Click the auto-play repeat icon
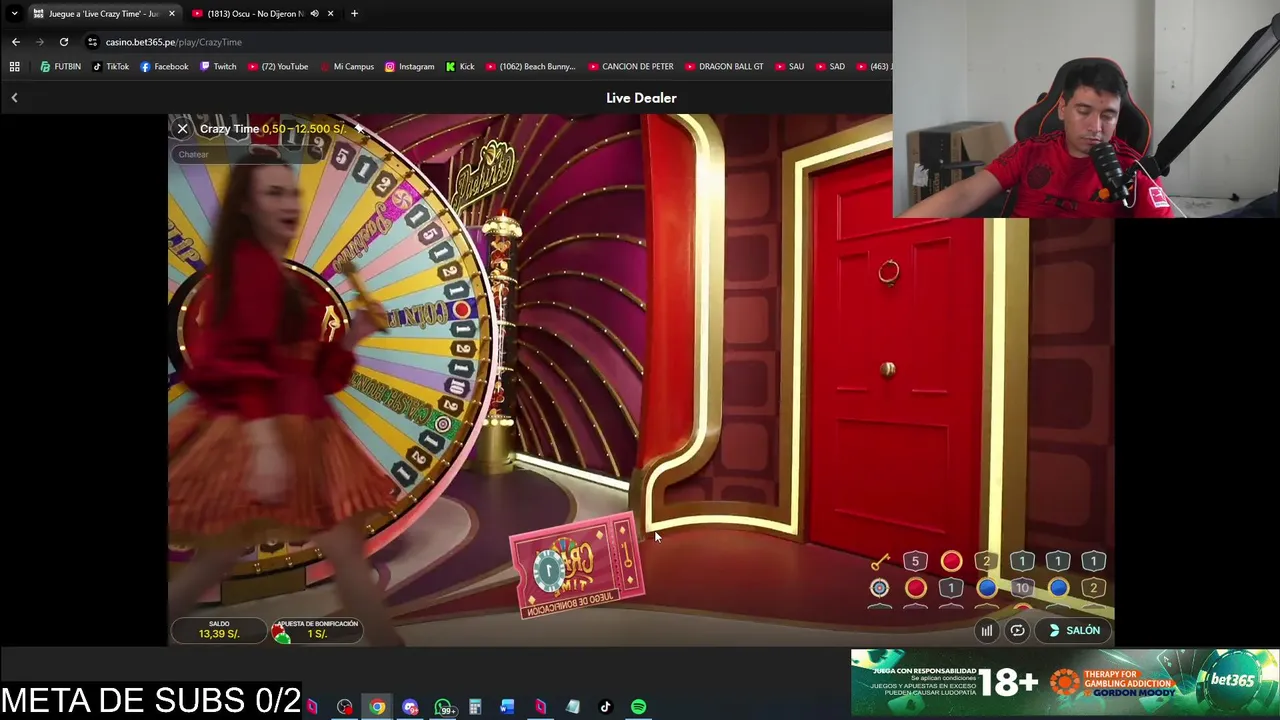The image size is (1280, 720). [x=1017, y=630]
